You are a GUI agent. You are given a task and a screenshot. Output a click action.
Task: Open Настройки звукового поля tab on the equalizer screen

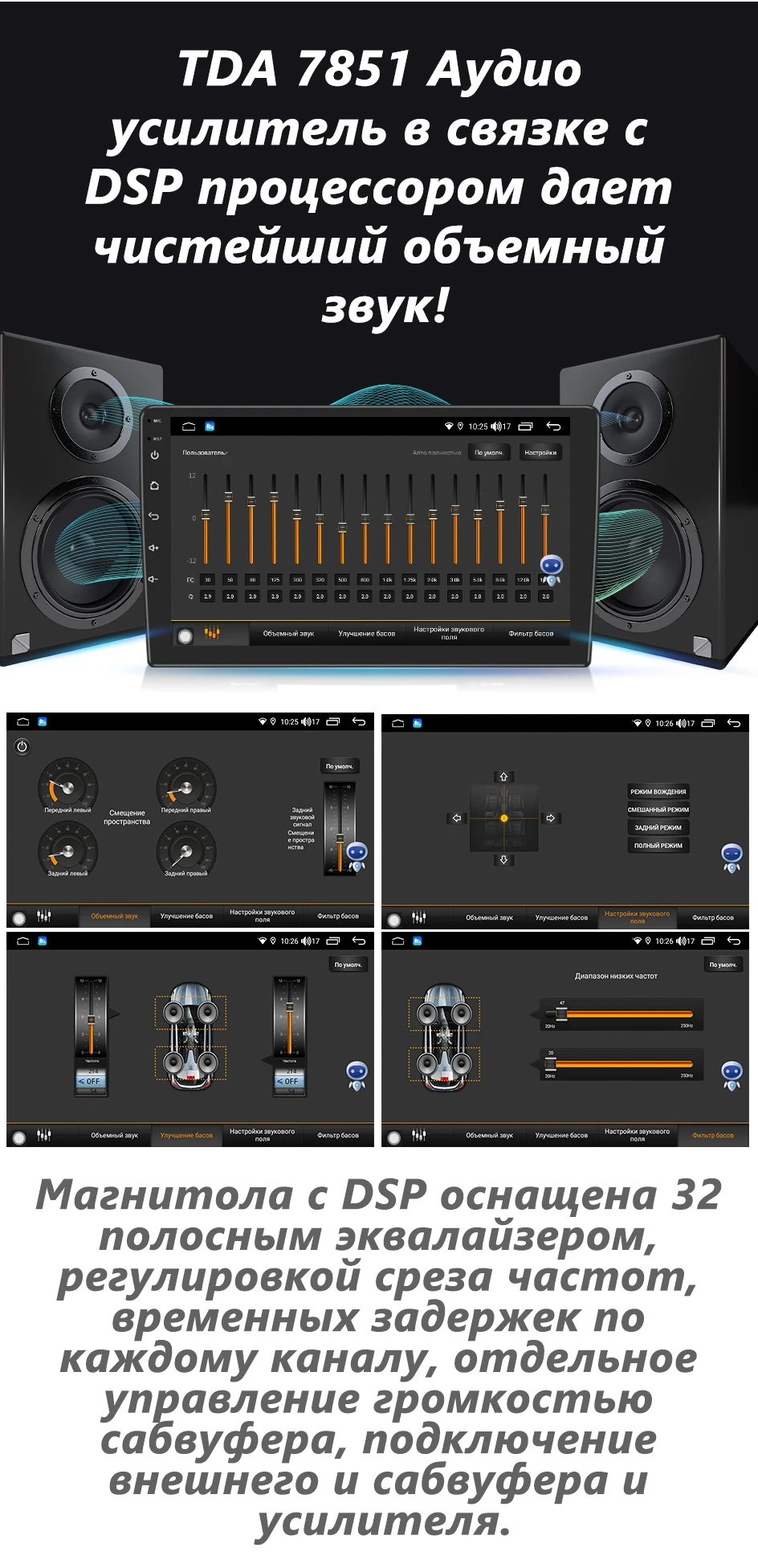(449, 633)
